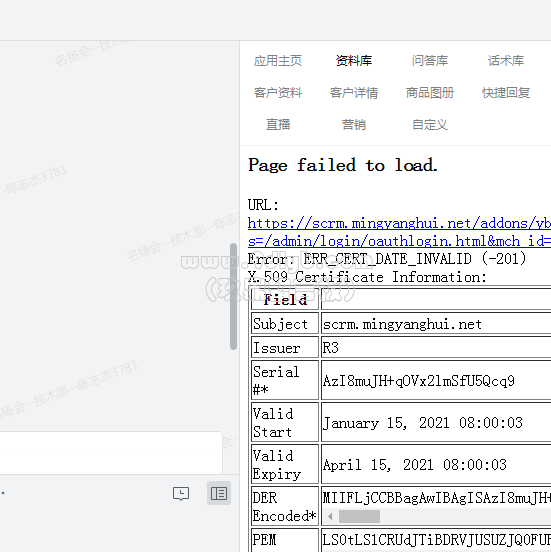The height and width of the screenshot is (552, 551).
Task: Click the PEM encoded string LS0tLS1CRUdJ
Action: (437, 540)
